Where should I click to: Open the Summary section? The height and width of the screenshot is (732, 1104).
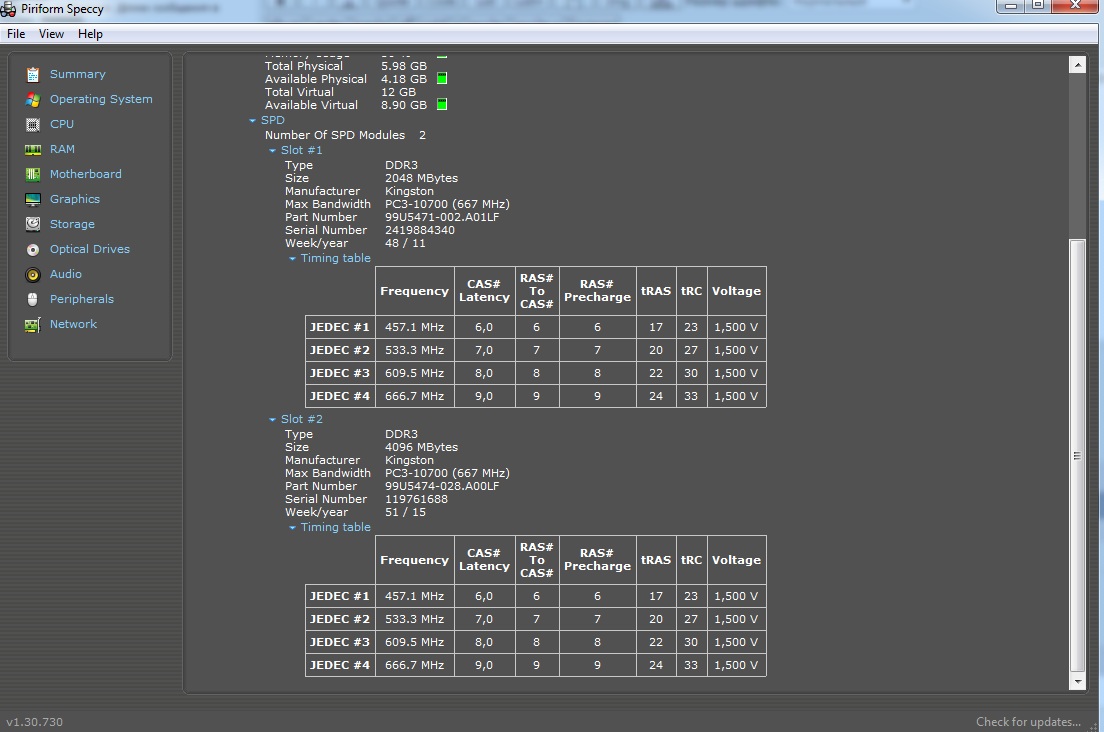click(x=77, y=74)
